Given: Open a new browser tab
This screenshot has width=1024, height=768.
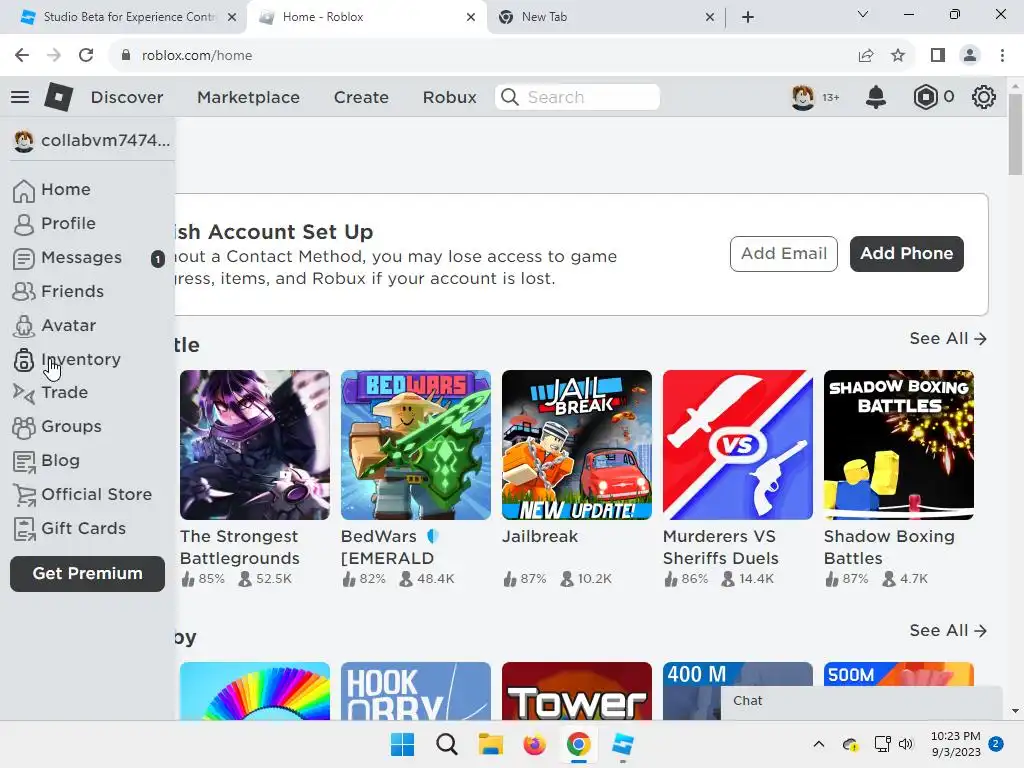Looking at the screenshot, I should (x=748, y=17).
